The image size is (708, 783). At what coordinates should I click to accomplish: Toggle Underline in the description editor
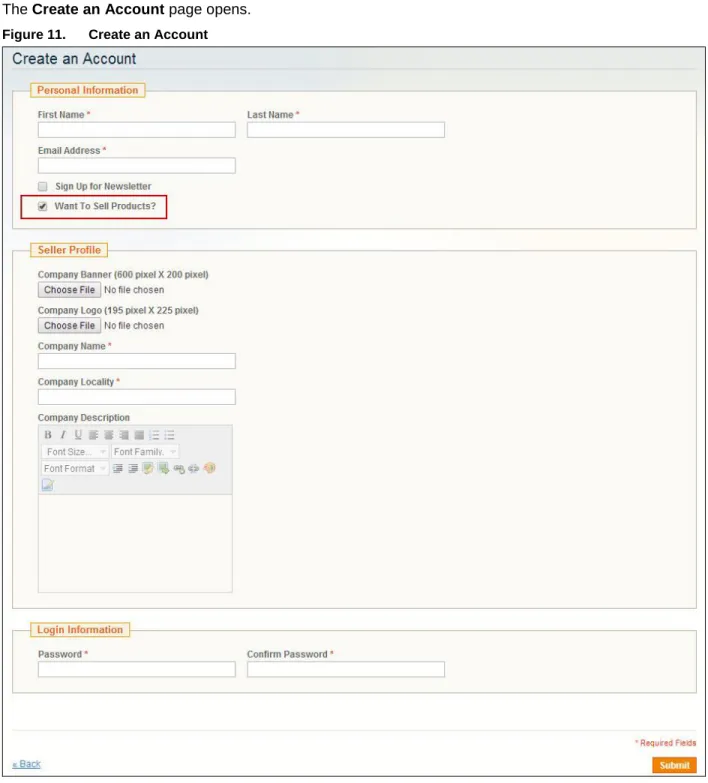(x=78, y=435)
